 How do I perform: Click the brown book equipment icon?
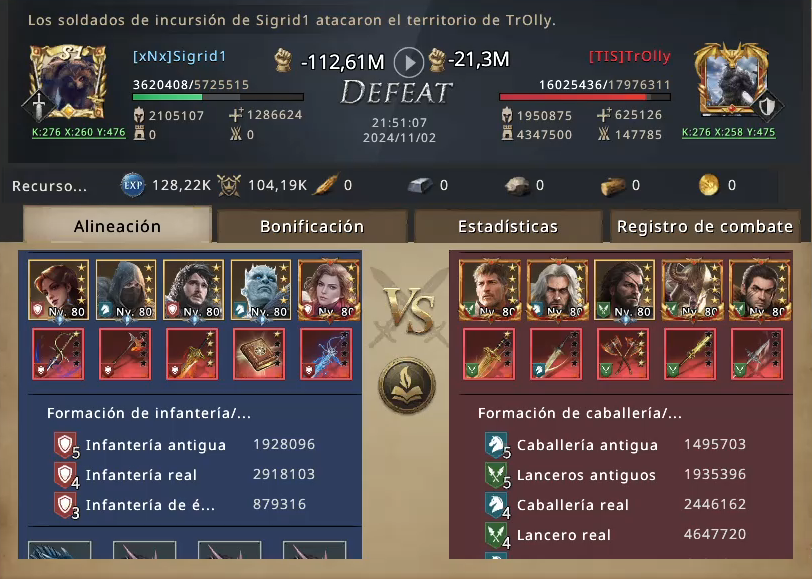[x=259, y=354]
